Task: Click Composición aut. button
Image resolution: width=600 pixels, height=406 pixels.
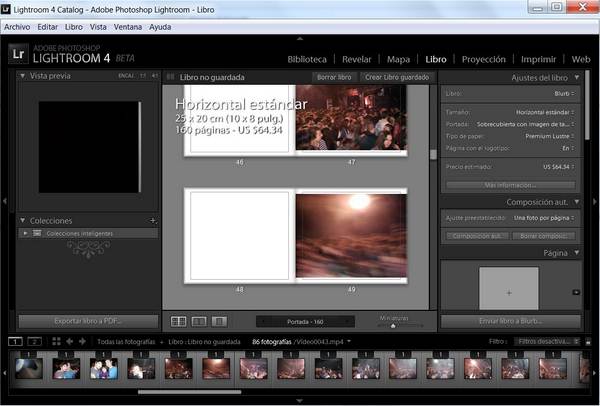Action: (477, 236)
